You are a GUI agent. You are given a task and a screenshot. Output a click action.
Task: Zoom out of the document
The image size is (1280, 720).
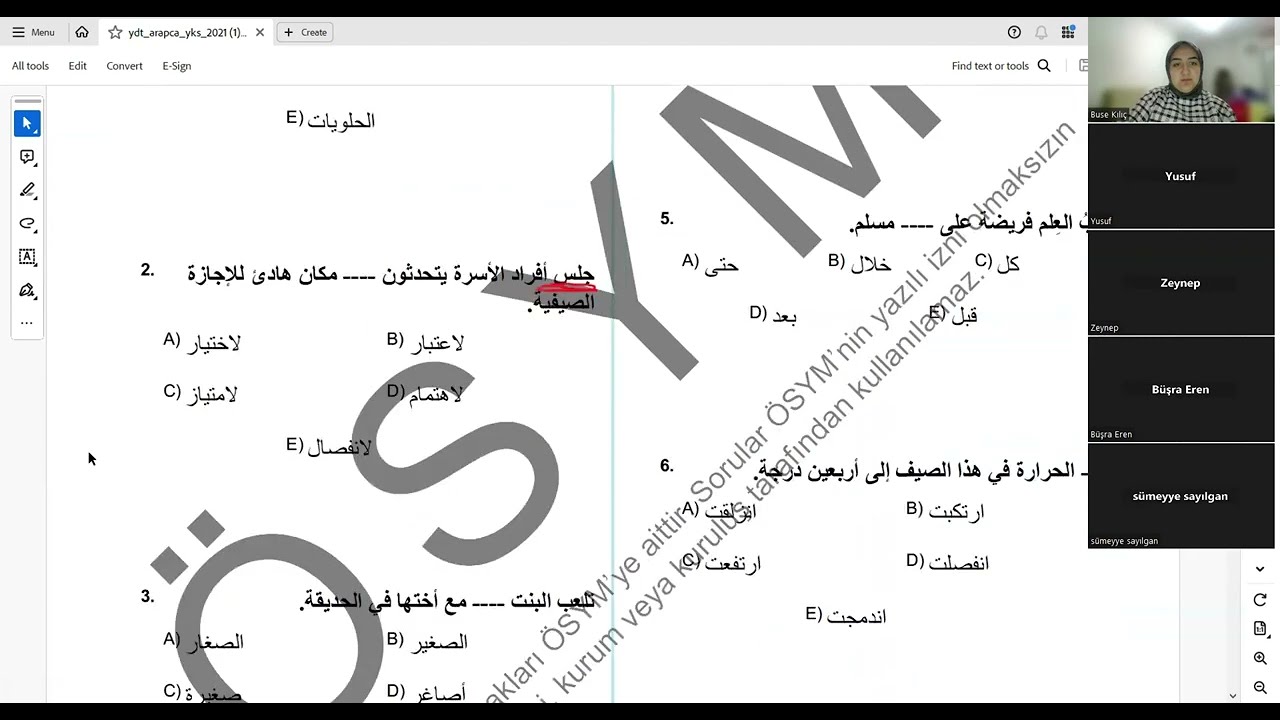(1260, 687)
